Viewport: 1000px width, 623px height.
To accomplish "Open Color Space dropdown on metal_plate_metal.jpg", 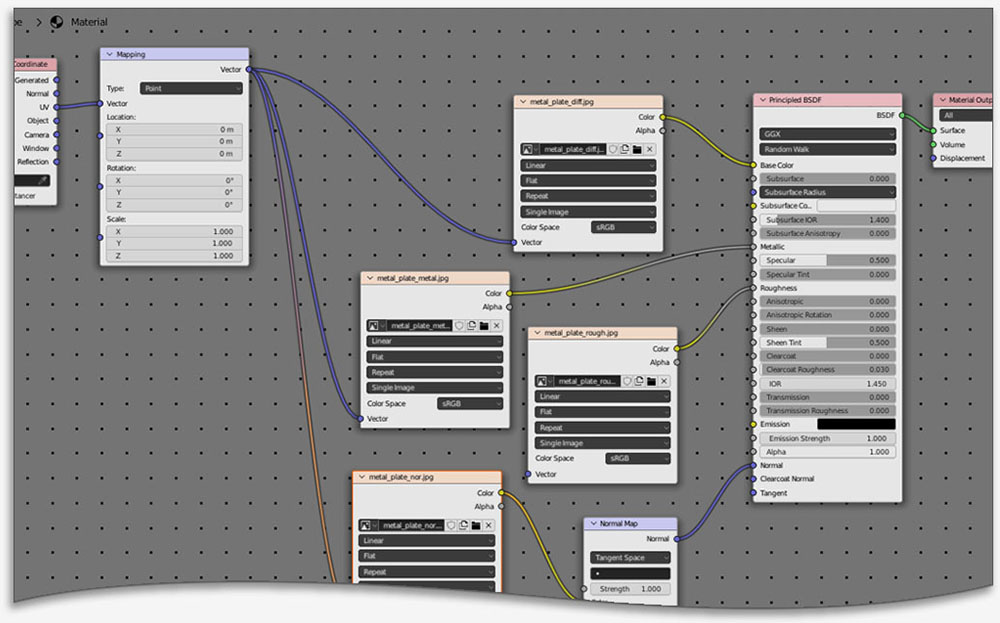I will [x=469, y=404].
